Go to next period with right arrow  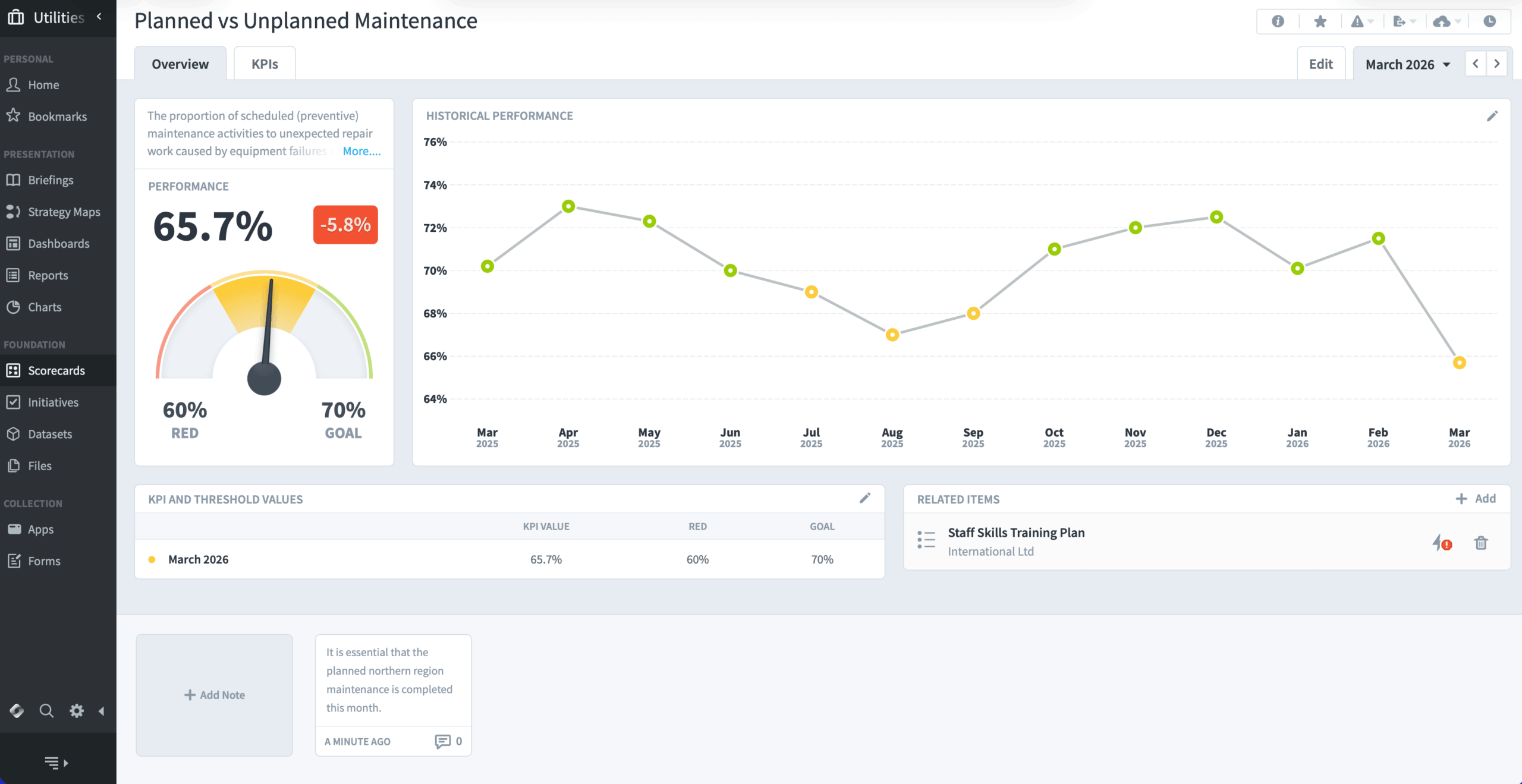coord(1496,64)
